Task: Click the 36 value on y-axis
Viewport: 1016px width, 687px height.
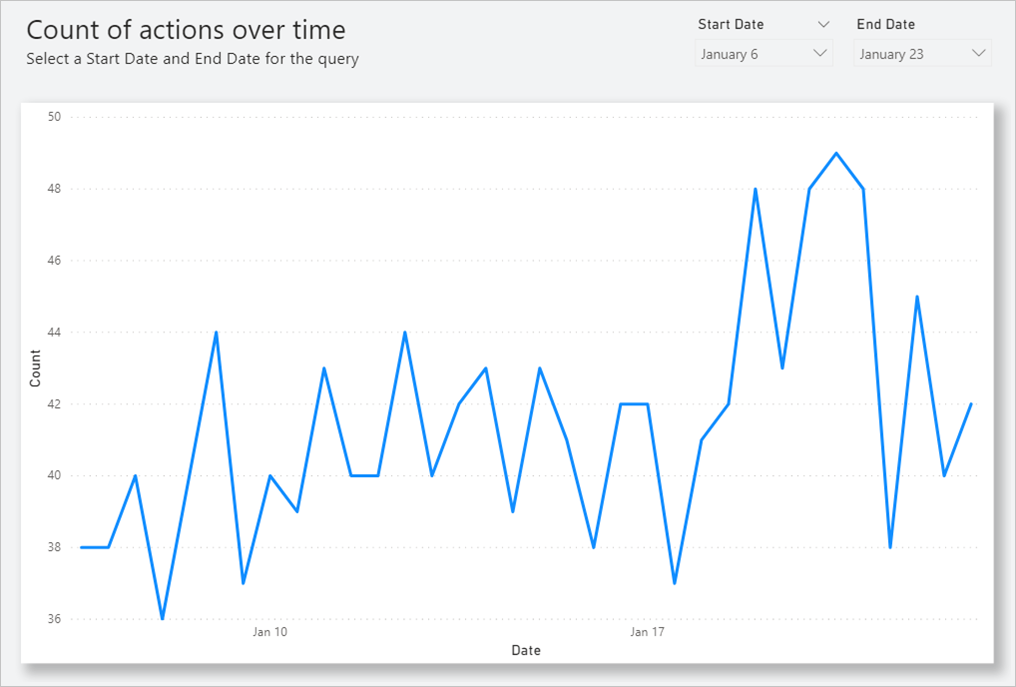Action: [54, 619]
